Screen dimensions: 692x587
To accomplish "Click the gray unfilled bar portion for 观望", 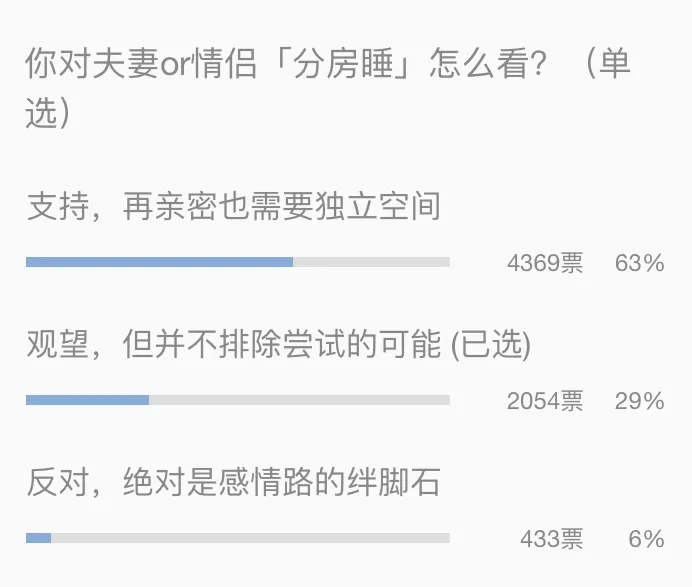I will 299,400.
